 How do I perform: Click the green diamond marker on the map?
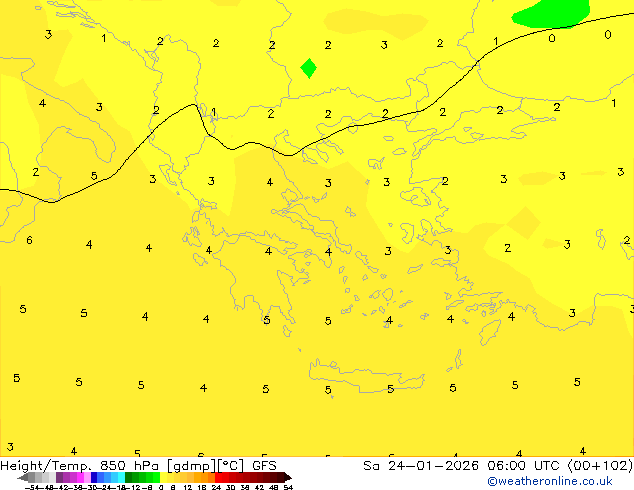pyautogui.click(x=309, y=68)
